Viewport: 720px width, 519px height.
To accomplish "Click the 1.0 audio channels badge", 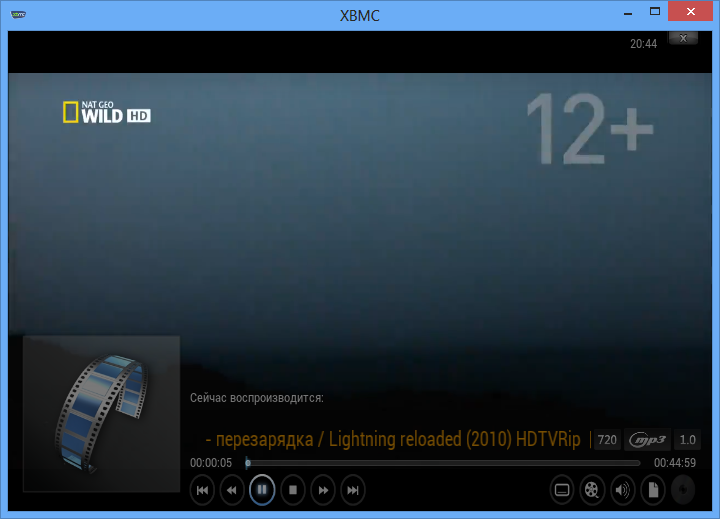I will (687, 440).
